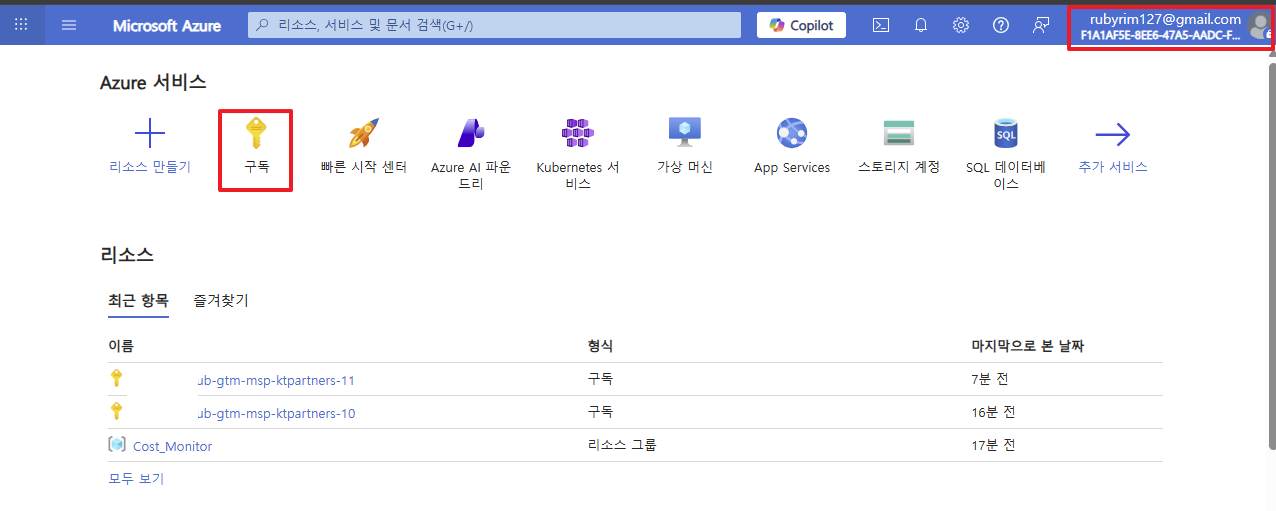The image size is (1276, 511).
Task: Click Azure 서비스 heading
Action: tap(153, 83)
